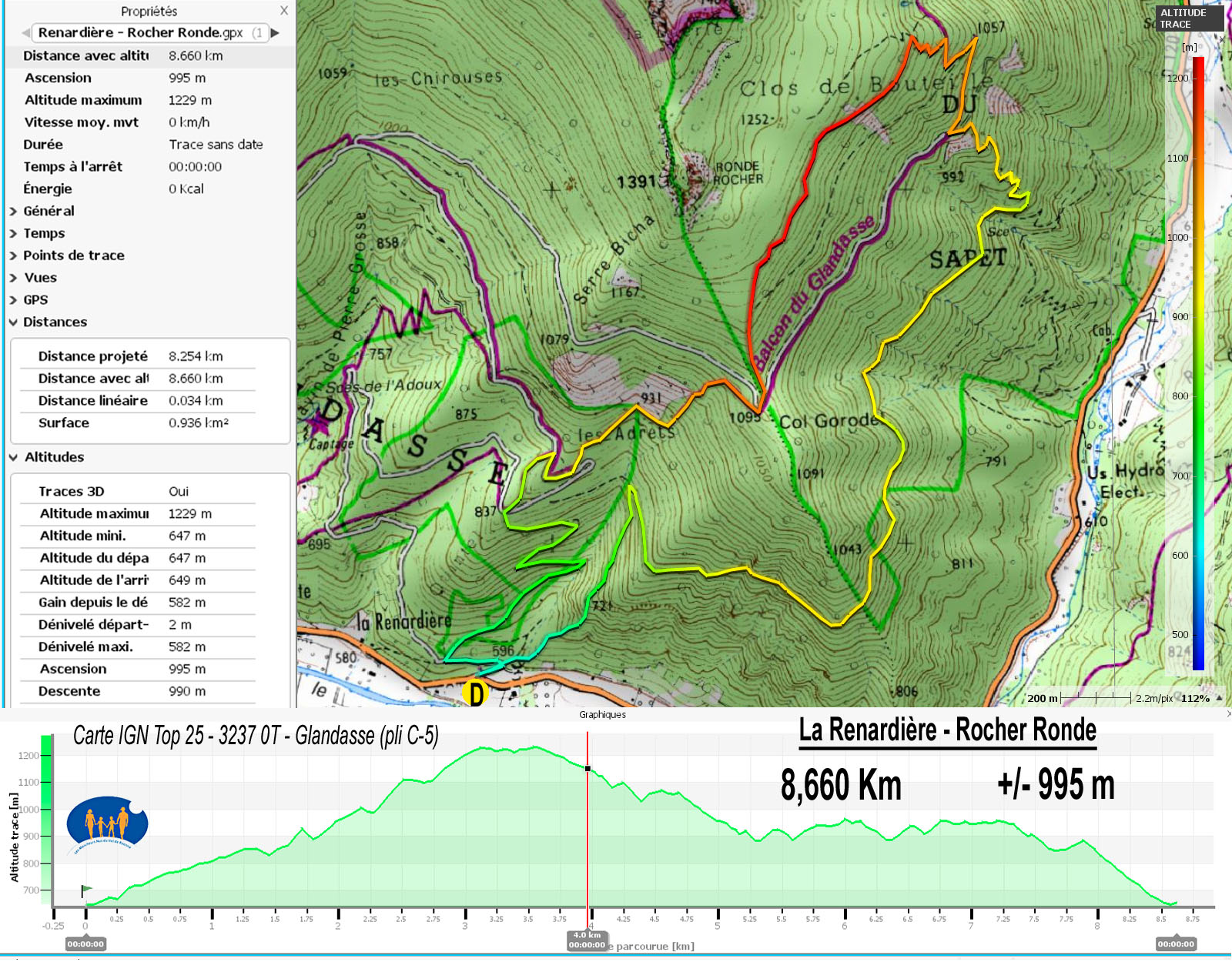This screenshot has width=1232, height=962.
Task: Select Temps à l'arrêt row
Action: tap(150, 167)
